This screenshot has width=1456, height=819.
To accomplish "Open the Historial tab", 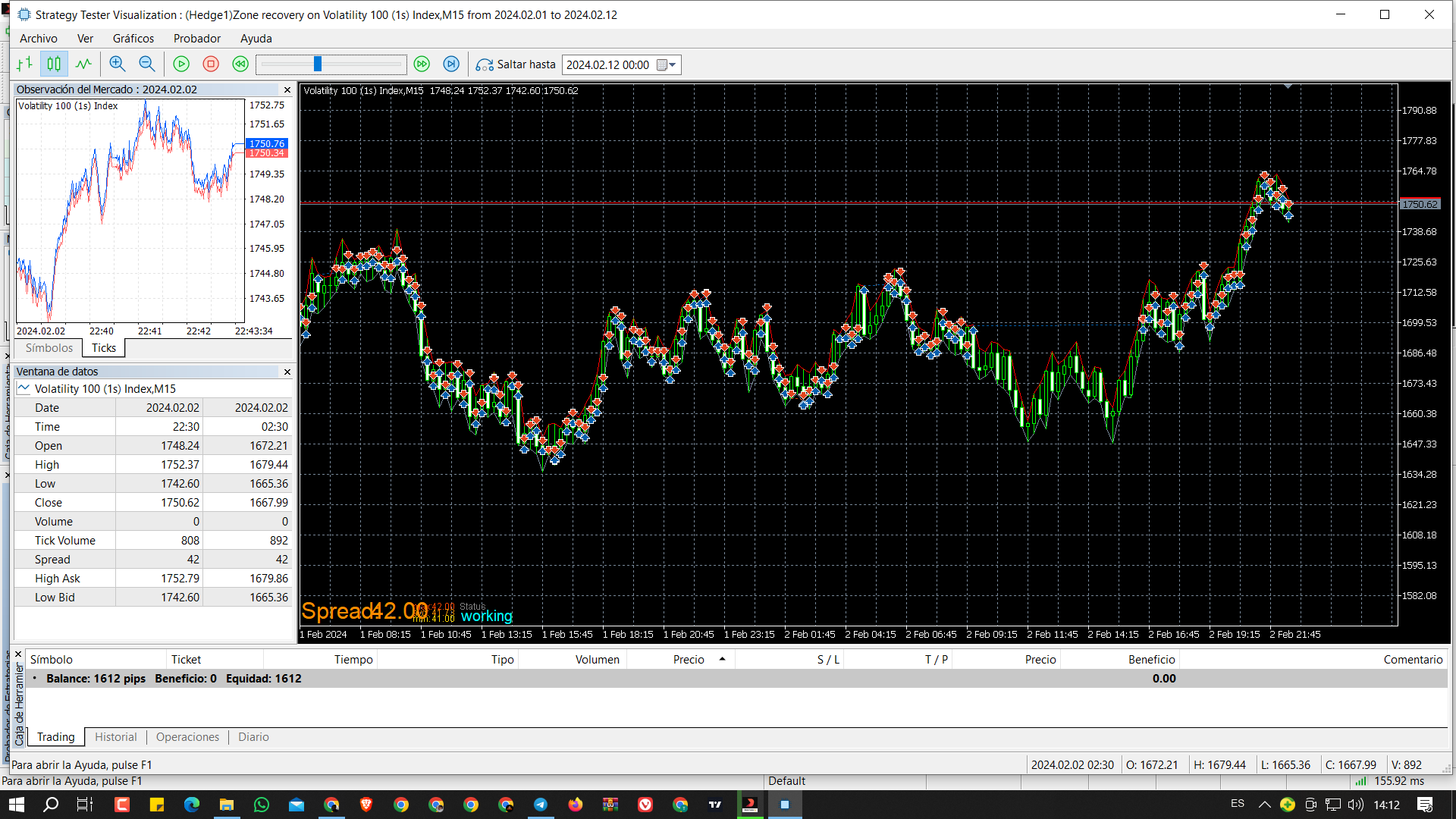I will pos(116,737).
